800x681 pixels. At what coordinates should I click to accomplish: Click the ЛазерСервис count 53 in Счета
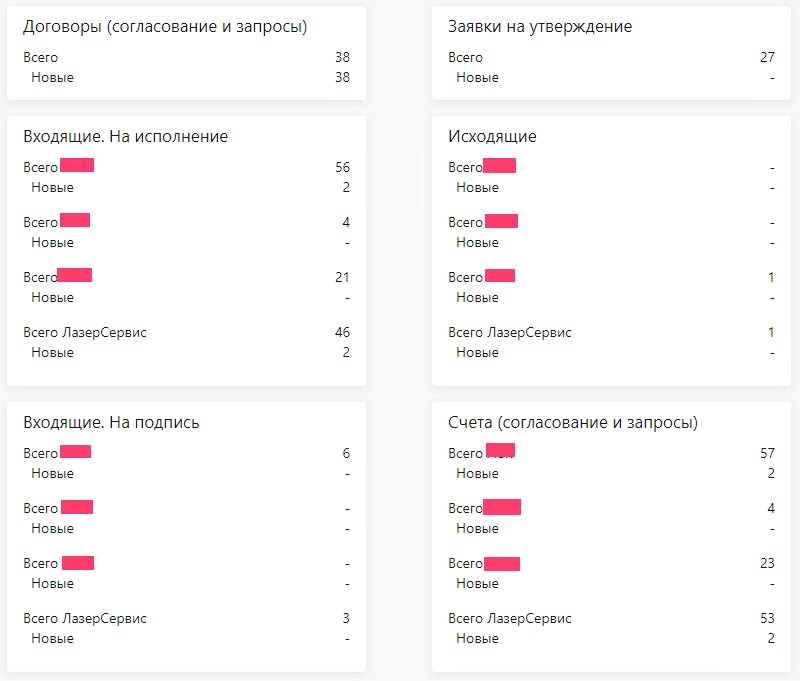click(x=767, y=618)
